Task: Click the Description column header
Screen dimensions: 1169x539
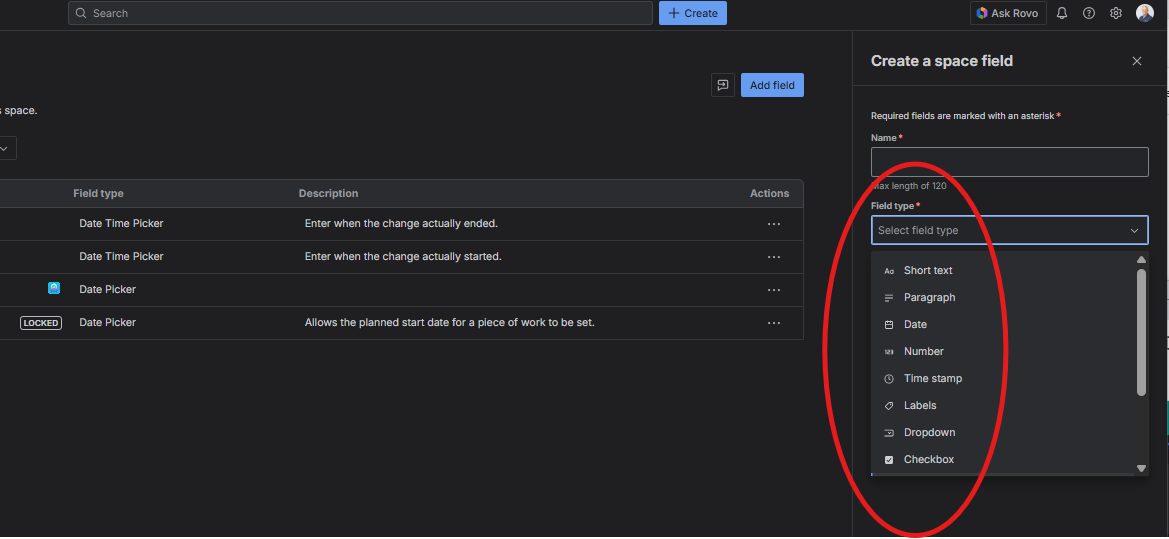Action: coord(329,193)
